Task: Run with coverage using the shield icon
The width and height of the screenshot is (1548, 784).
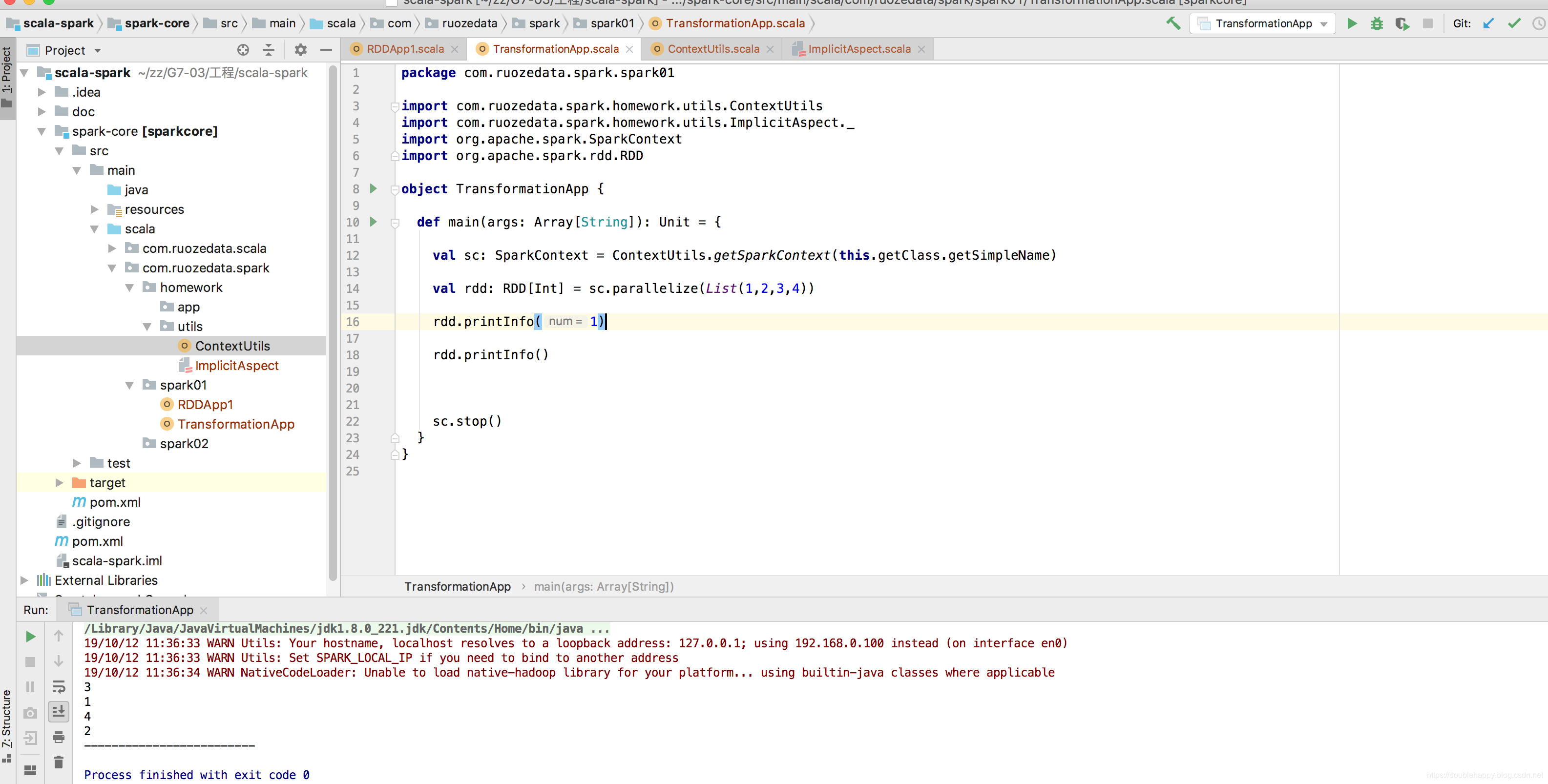Action: [x=1402, y=23]
